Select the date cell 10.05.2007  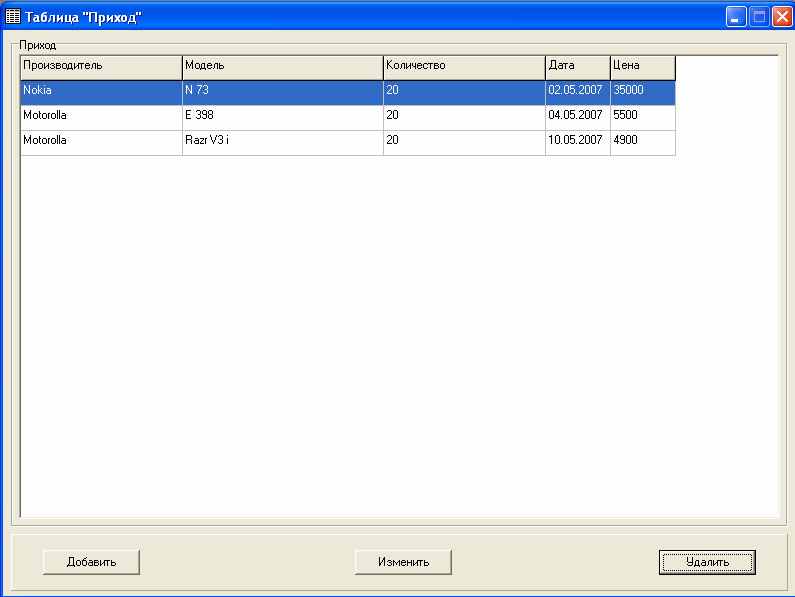pyautogui.click(x=578, y=143)
